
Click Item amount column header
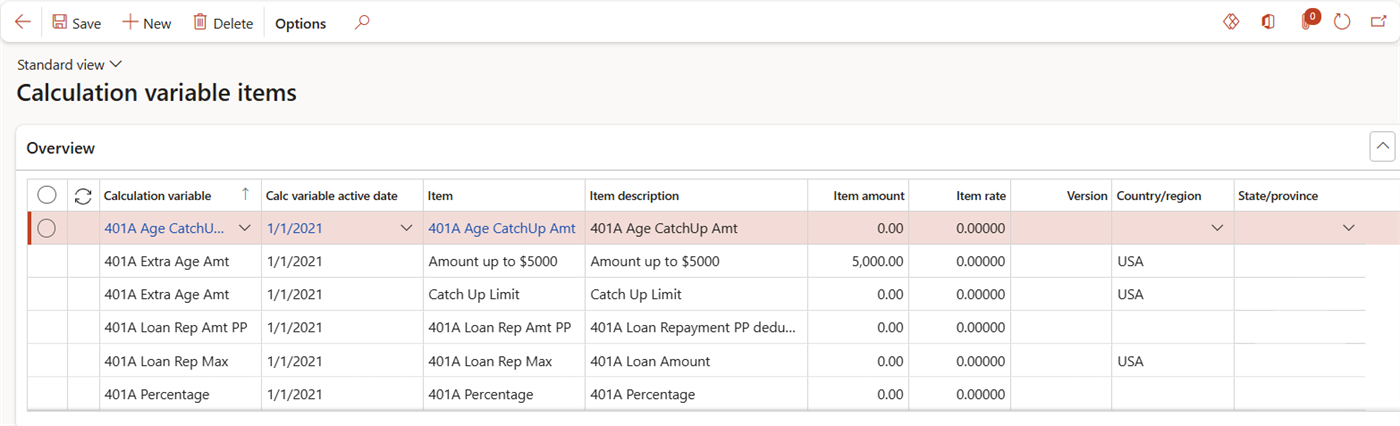pos(858,196)
